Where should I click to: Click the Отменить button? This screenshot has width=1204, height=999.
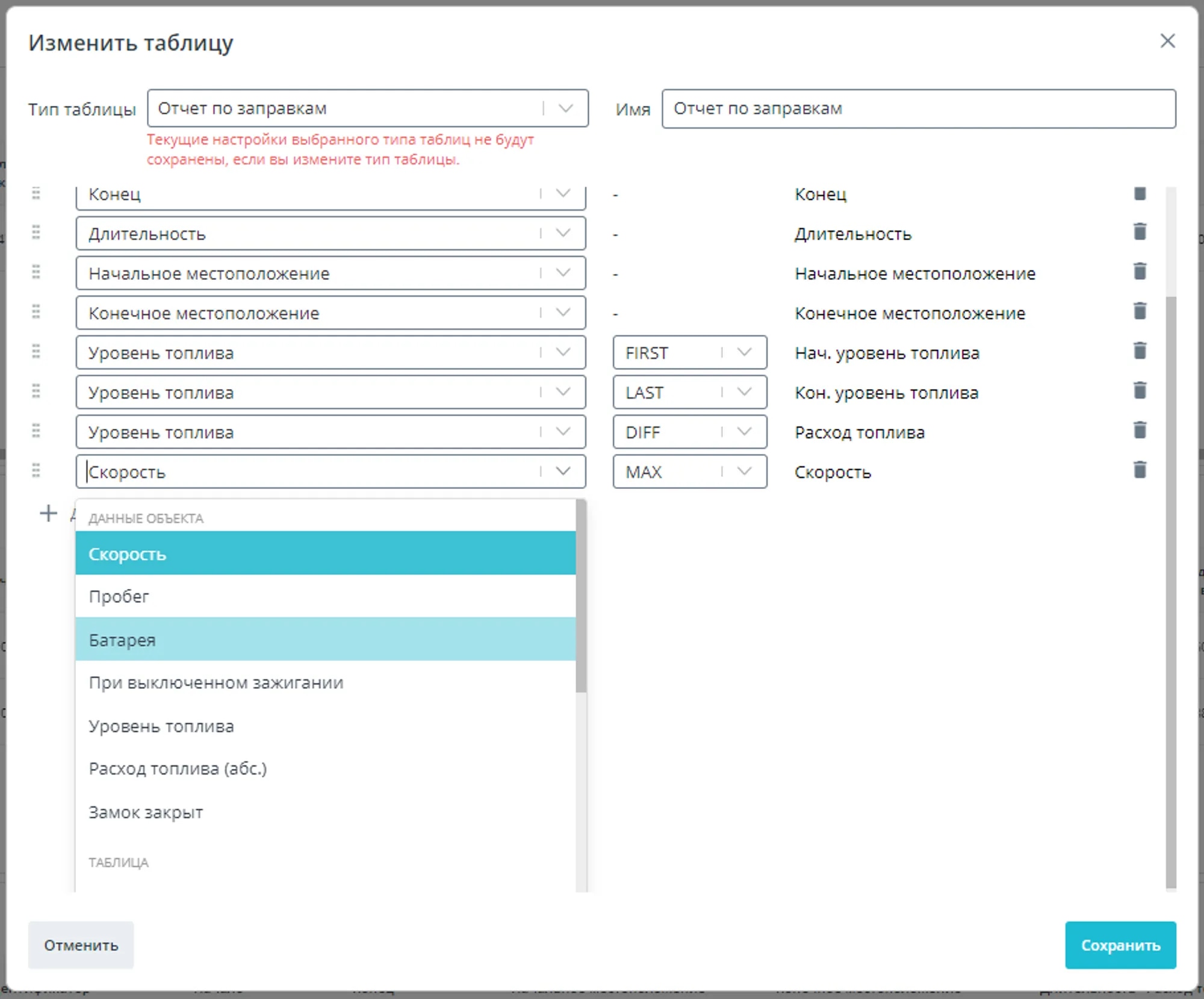tap(81, 945)
